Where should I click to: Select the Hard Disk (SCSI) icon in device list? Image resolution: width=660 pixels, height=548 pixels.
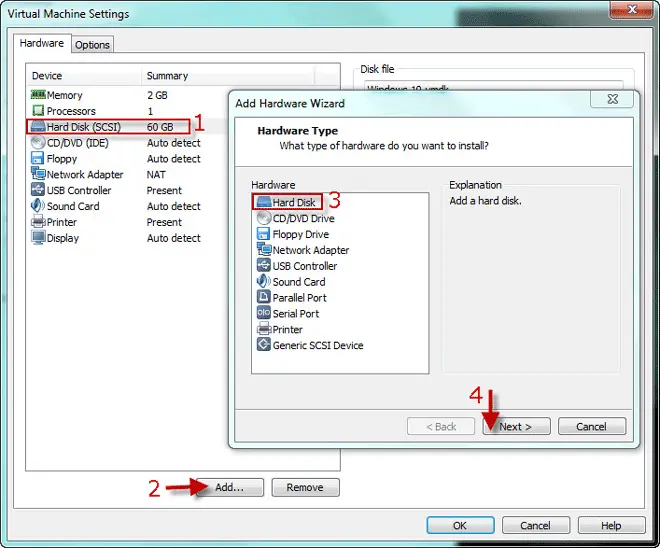[38, 126]
